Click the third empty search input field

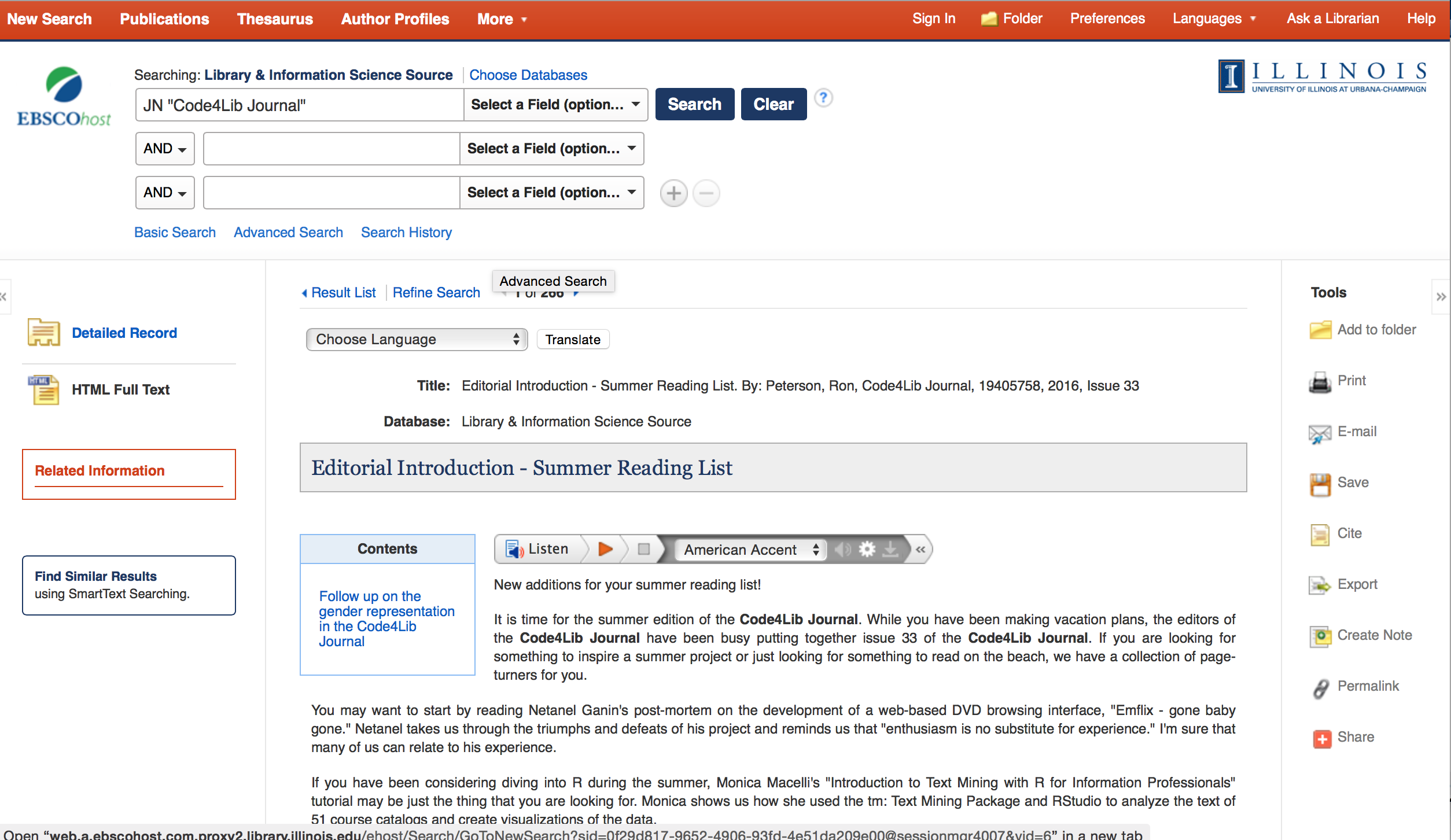click(x=332, y=193)
